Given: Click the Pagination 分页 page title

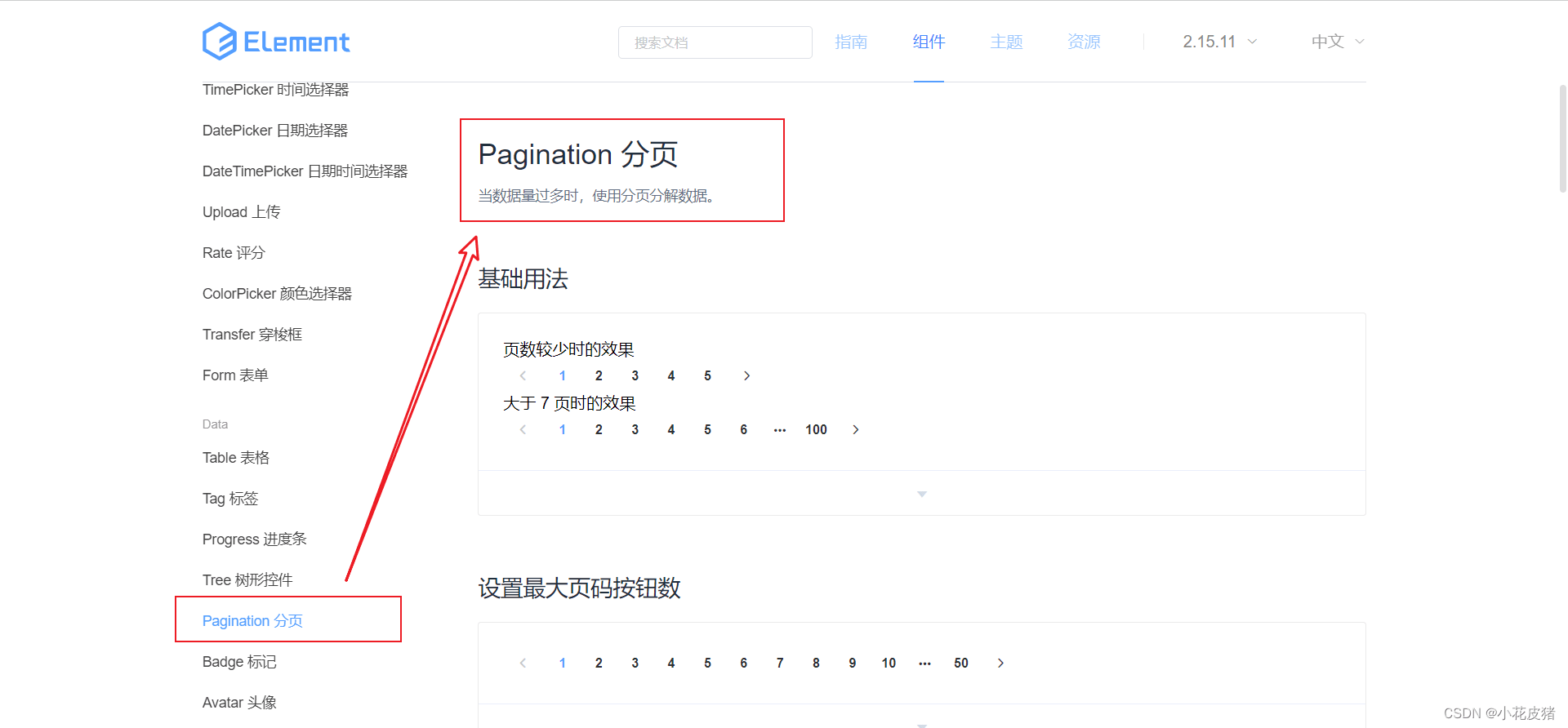Looking at the screenshot, I should [578, 154].
